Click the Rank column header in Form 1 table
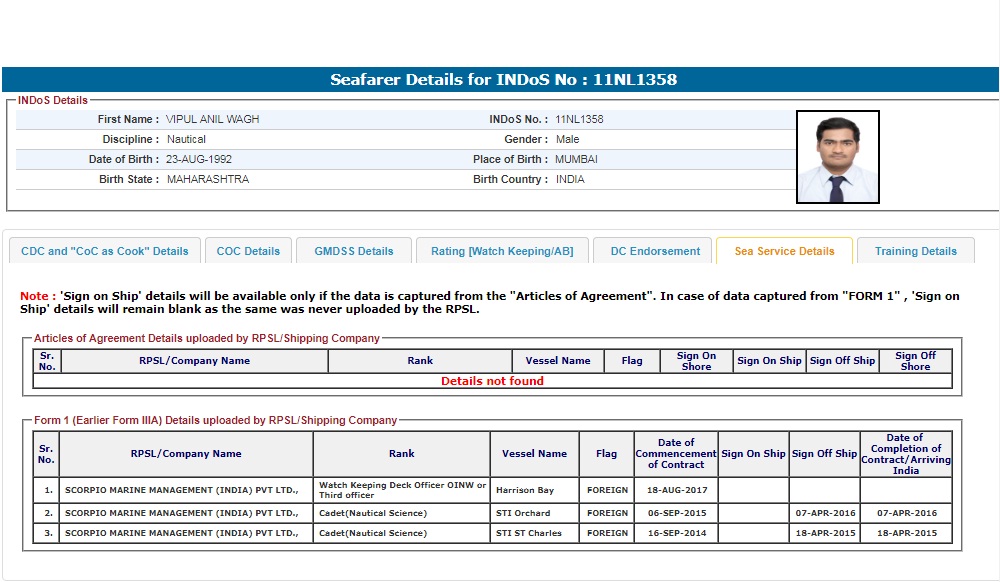This screenshot has height=582, width=1000. point(401,454)
